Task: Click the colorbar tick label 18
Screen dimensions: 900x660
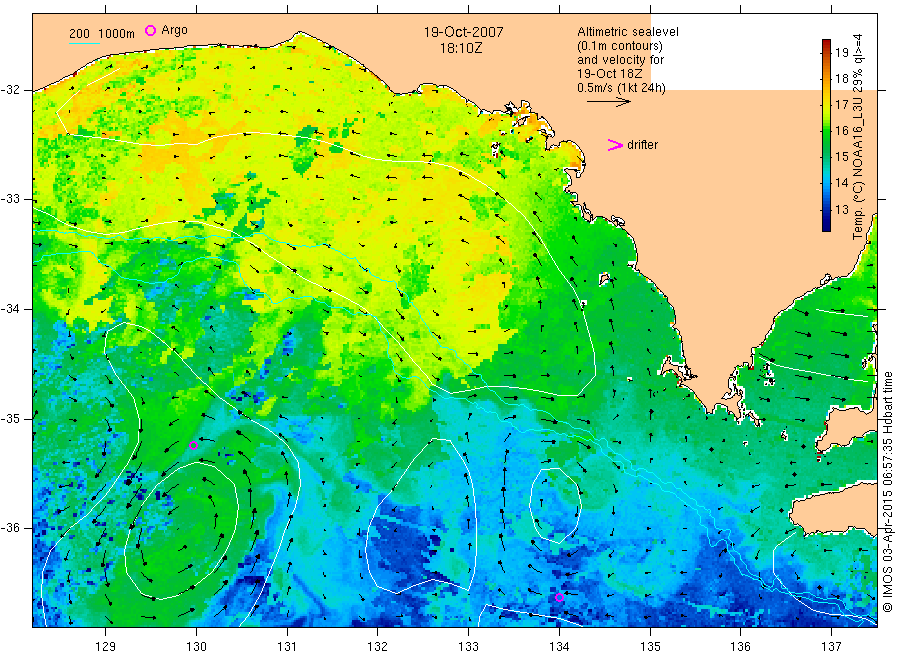Action: click(841, 79)
